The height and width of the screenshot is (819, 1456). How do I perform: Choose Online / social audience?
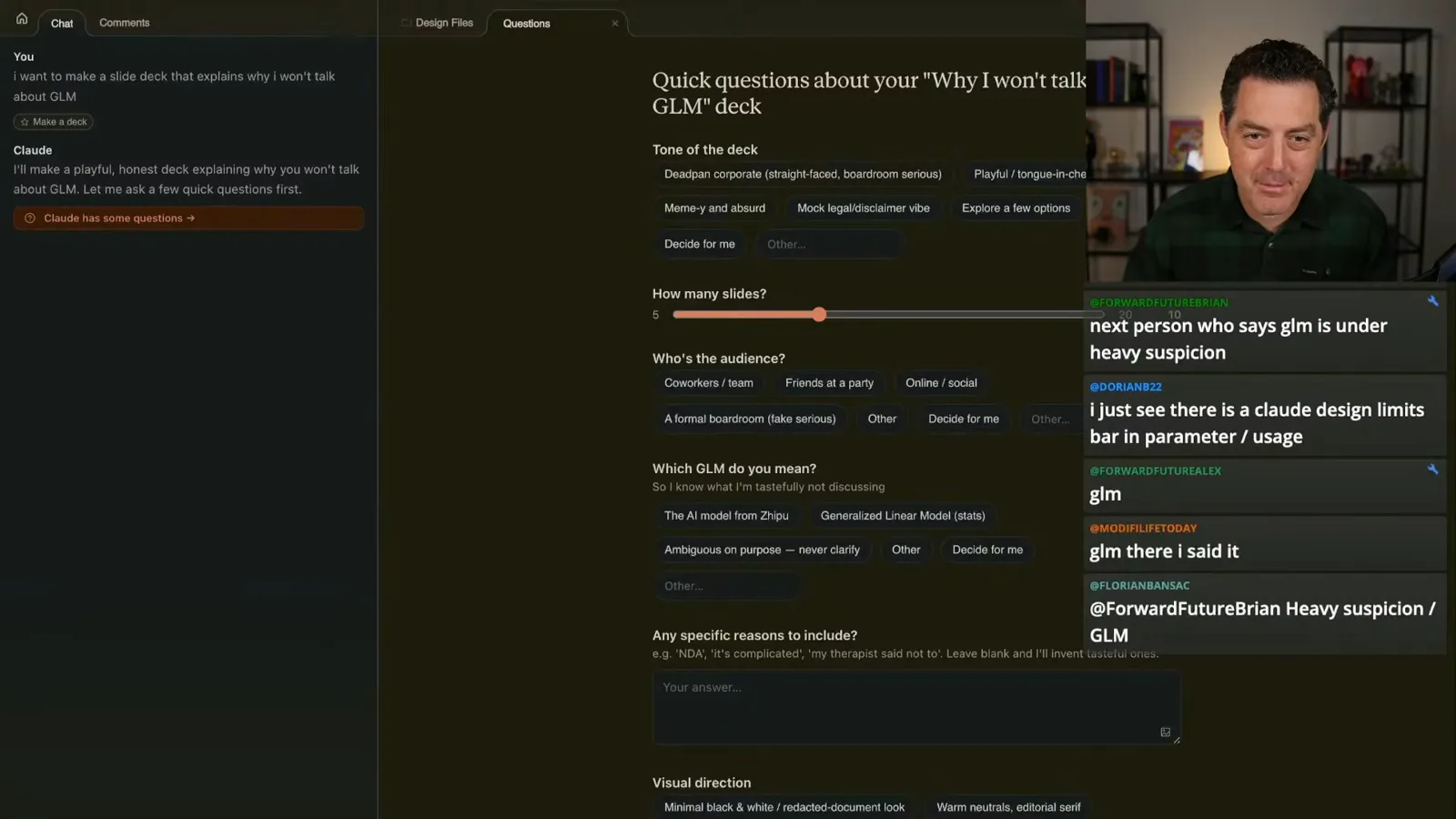[x=941, y=383]
